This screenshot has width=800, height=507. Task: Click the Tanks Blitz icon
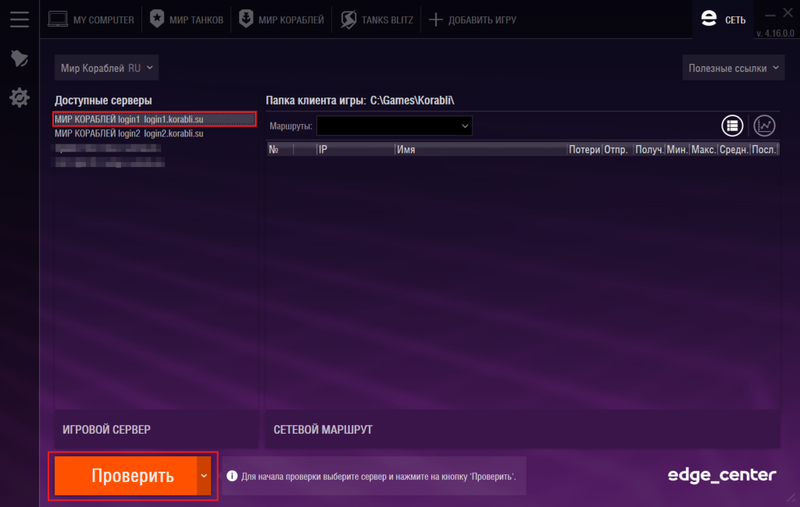point(348,19)
